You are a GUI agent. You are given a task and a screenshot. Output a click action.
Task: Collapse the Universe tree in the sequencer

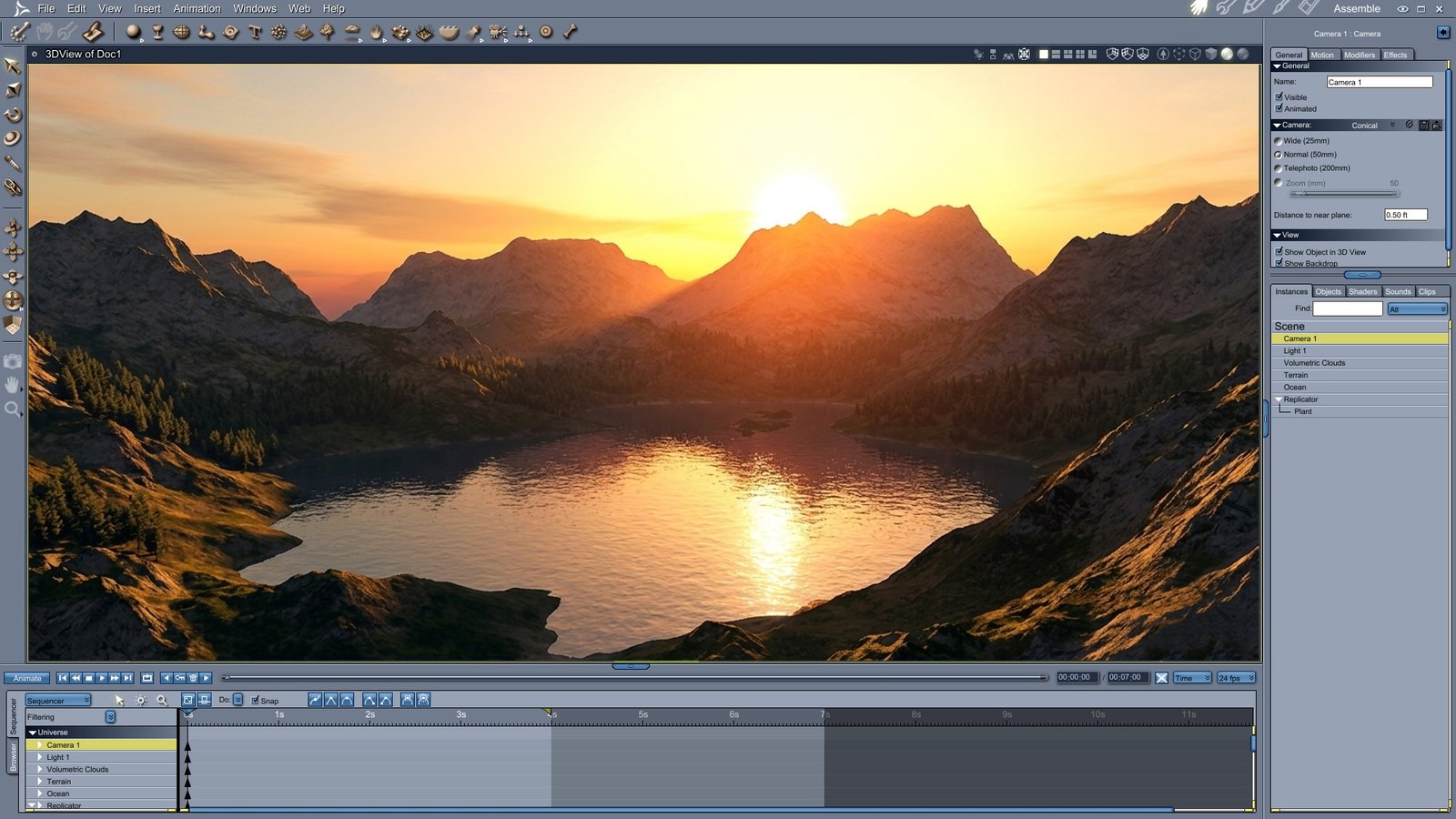33,733
